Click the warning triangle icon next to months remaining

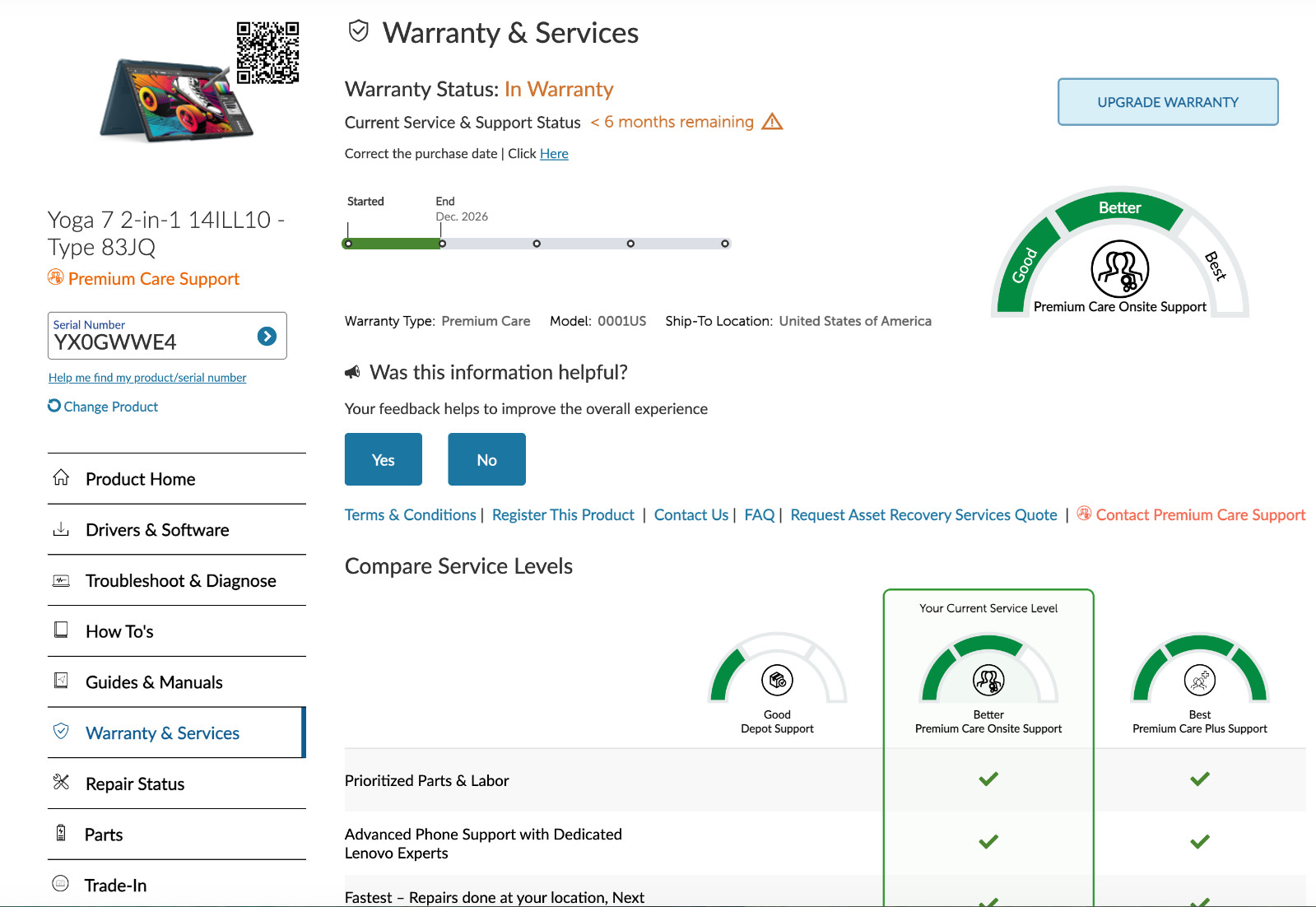(x=772, y=122)
